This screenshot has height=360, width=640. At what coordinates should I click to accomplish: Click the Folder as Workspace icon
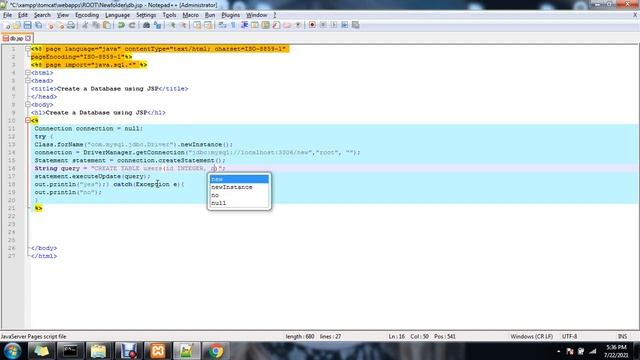(287, 25)
